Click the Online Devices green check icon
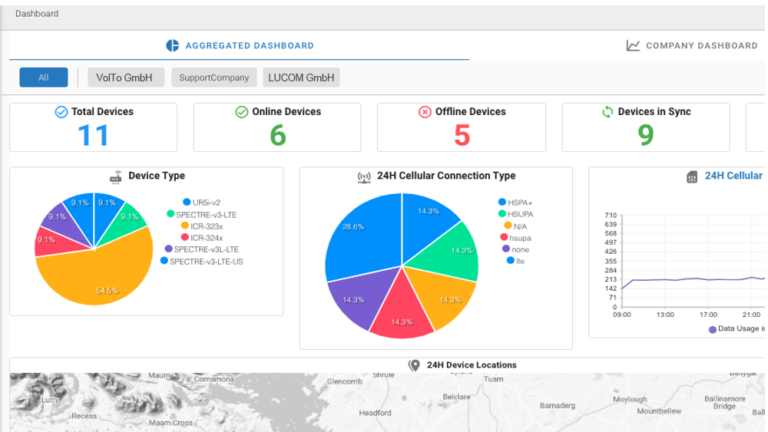Image resolution: width=768 pixels, height=432 pixels. point(241,112)
